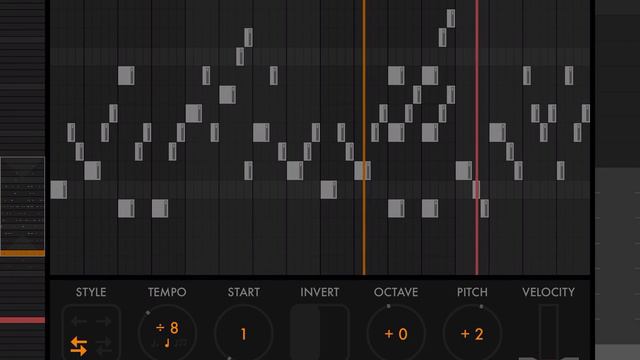
Task: Select the left-pointing arrow arpeggio style
Action: [79, 322]
